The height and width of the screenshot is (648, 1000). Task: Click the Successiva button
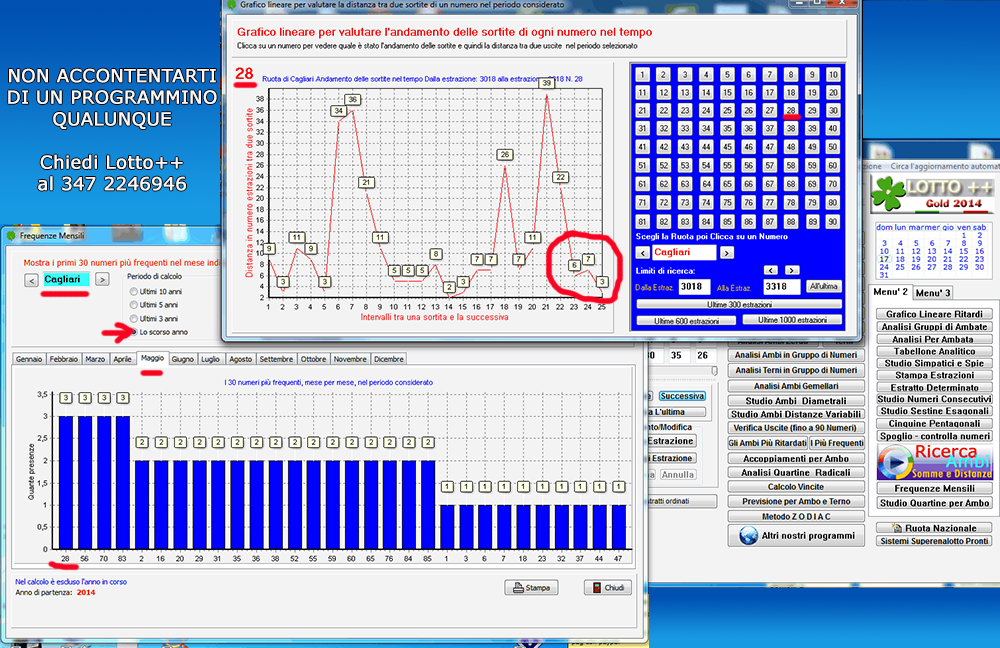point(682,396)
